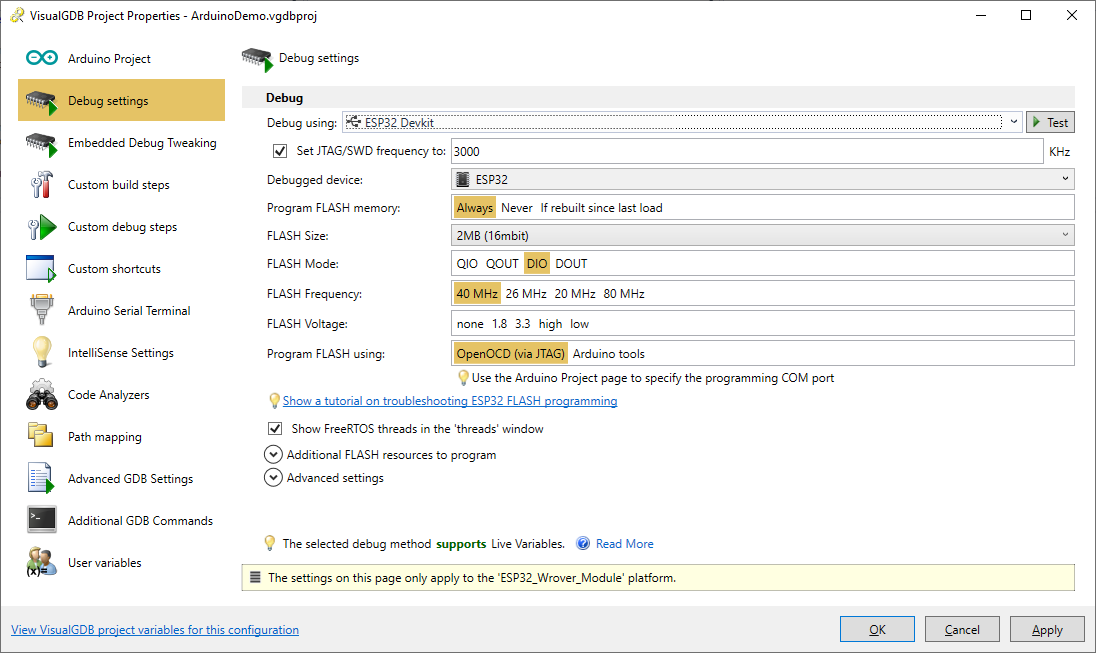
Task: Switch to IntelliSense Settings page
Action: pos(122,352)
